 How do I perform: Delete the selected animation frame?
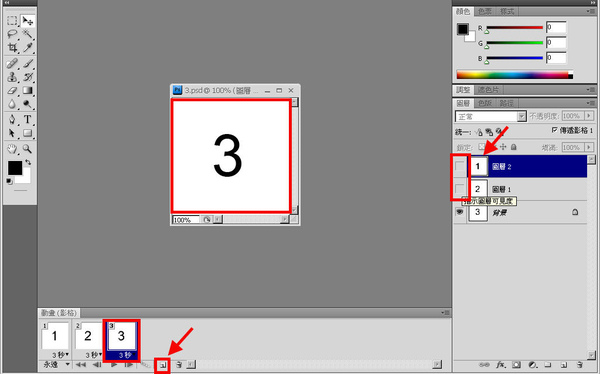(x=178, y=365)
